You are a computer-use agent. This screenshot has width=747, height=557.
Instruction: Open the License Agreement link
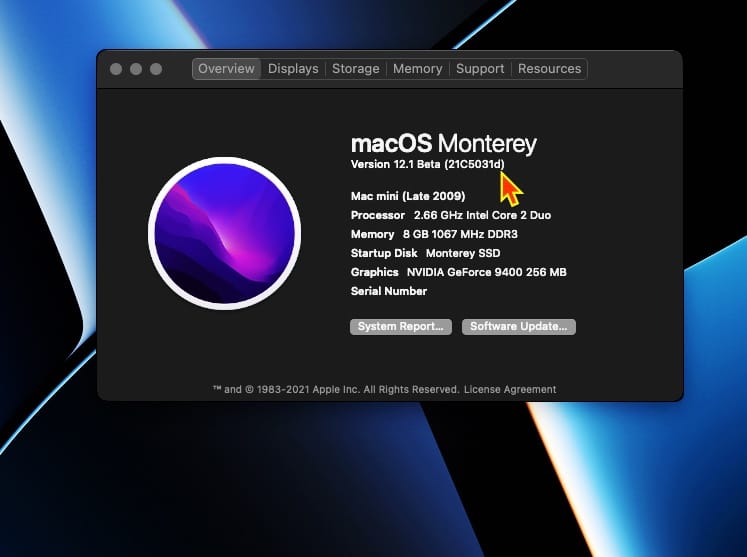pyautogui.click(x=510, y=389)
